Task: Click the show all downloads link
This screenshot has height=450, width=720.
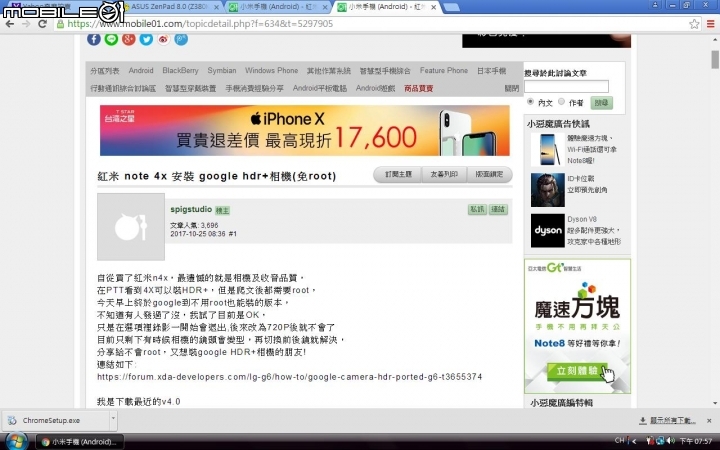Action: 672,420
